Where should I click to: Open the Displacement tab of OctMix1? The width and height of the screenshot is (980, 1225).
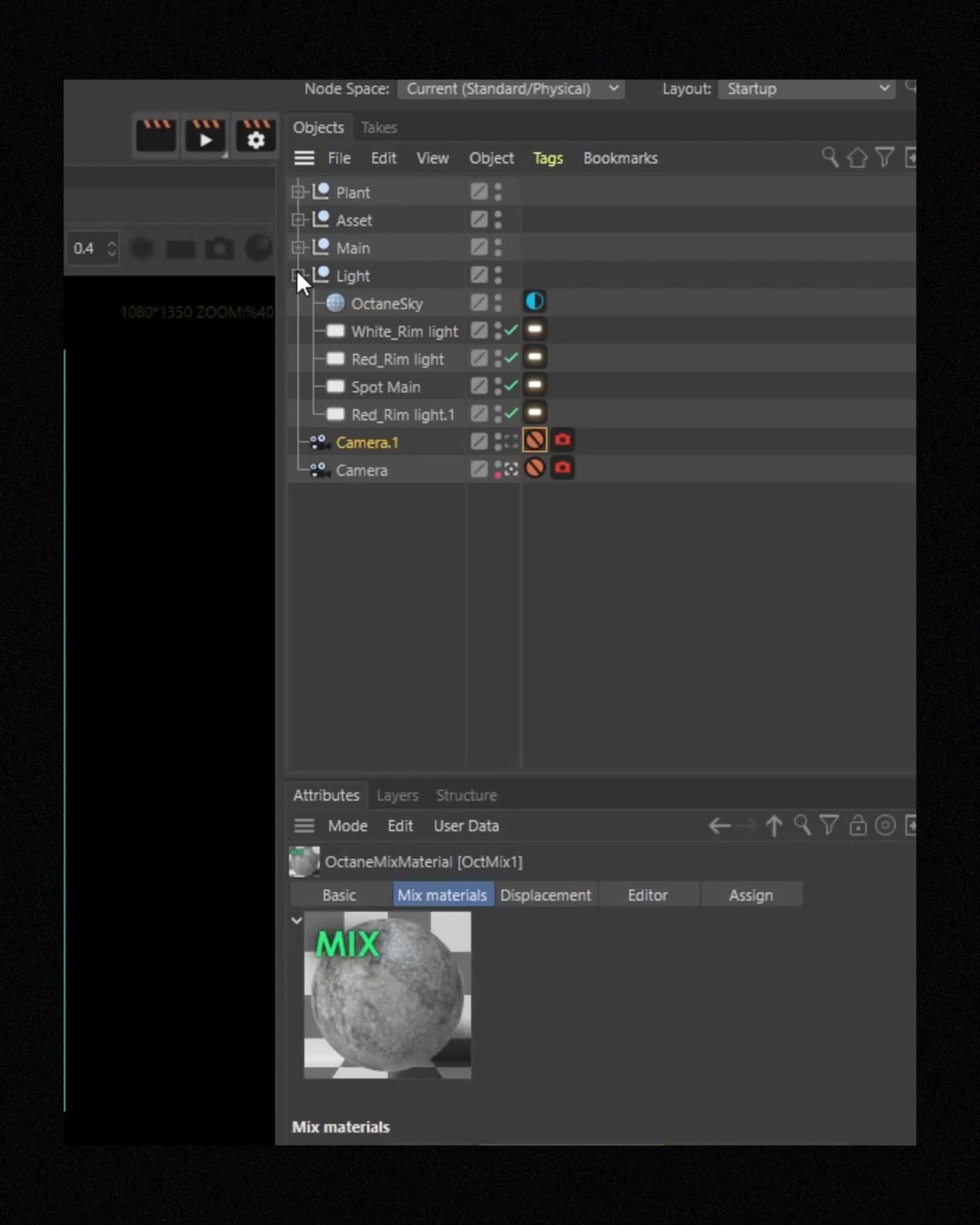click(546, 895)
